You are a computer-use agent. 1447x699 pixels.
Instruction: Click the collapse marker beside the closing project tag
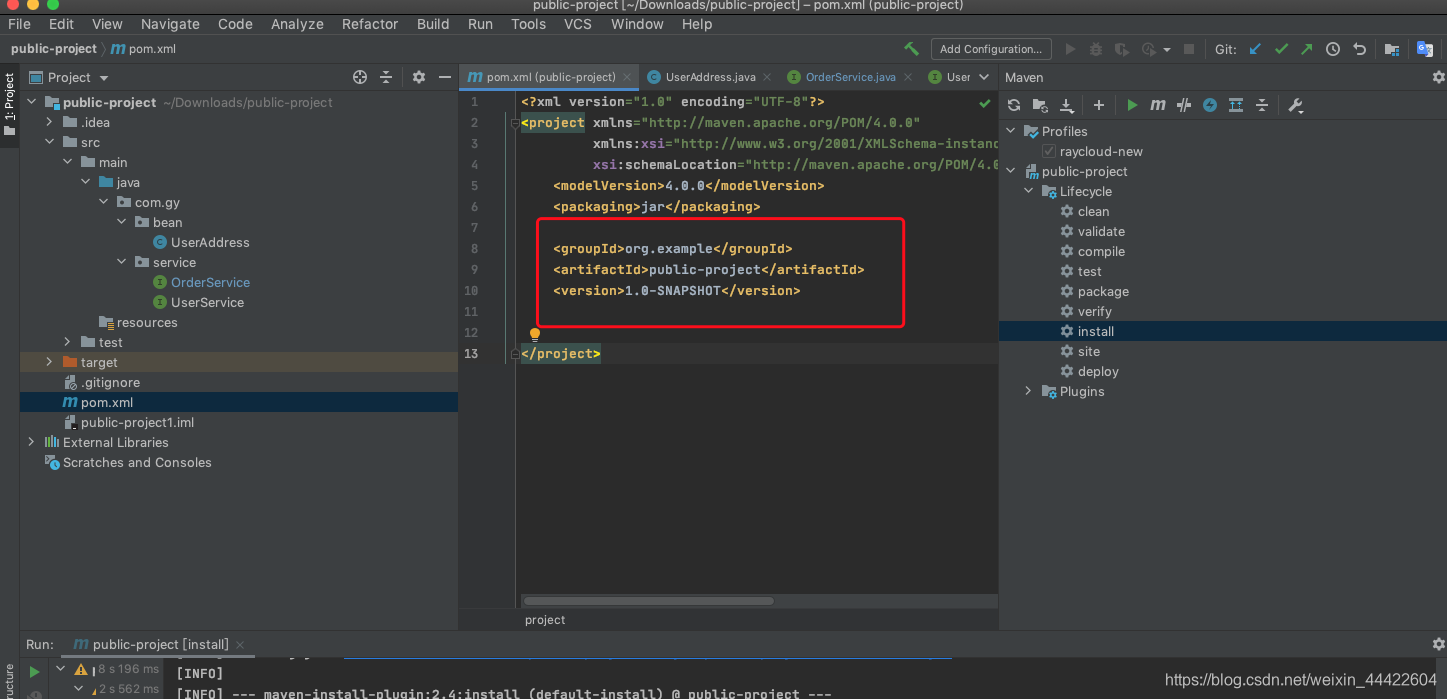point(516,354)
